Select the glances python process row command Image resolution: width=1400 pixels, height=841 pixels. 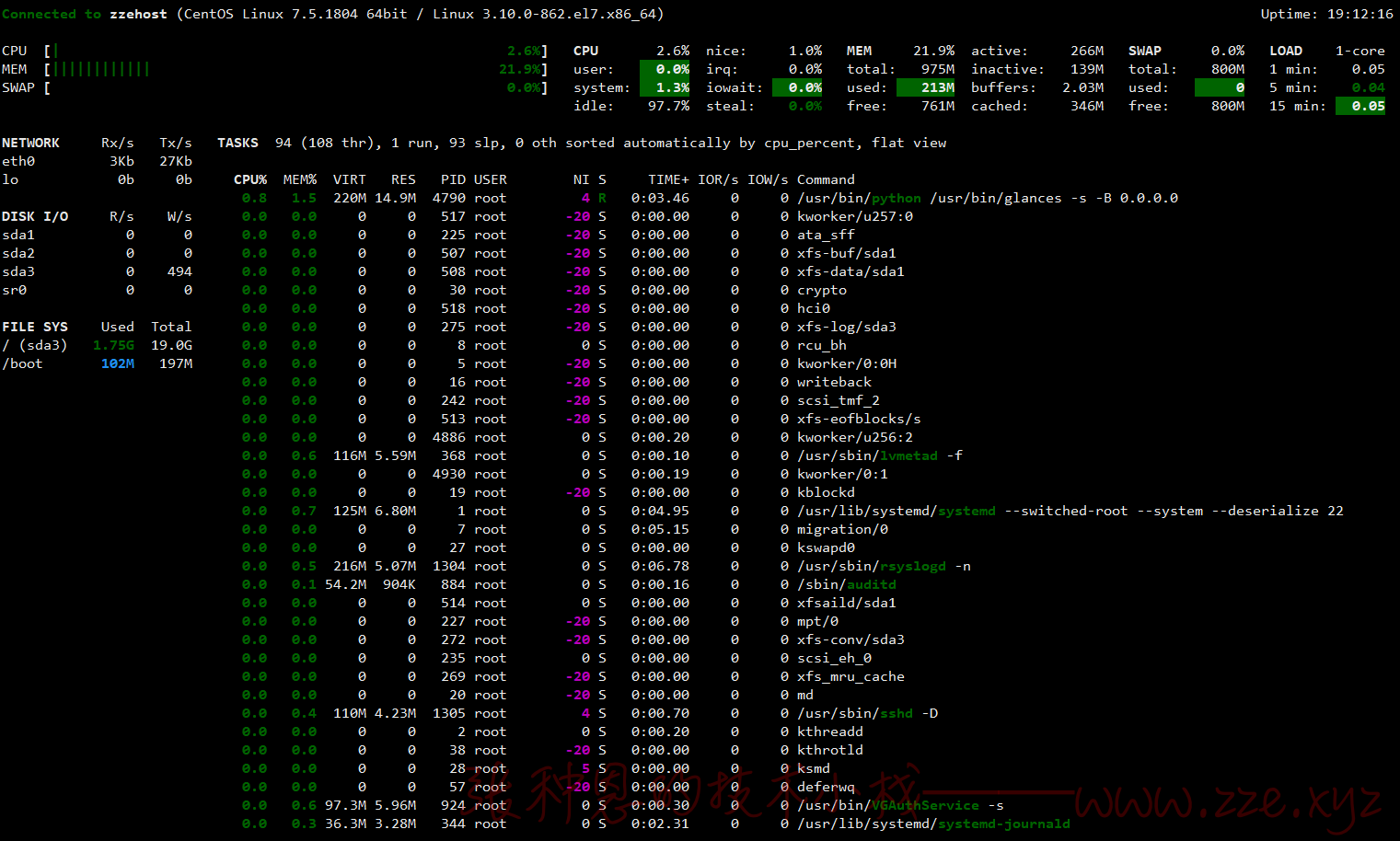tap(988, 198)
